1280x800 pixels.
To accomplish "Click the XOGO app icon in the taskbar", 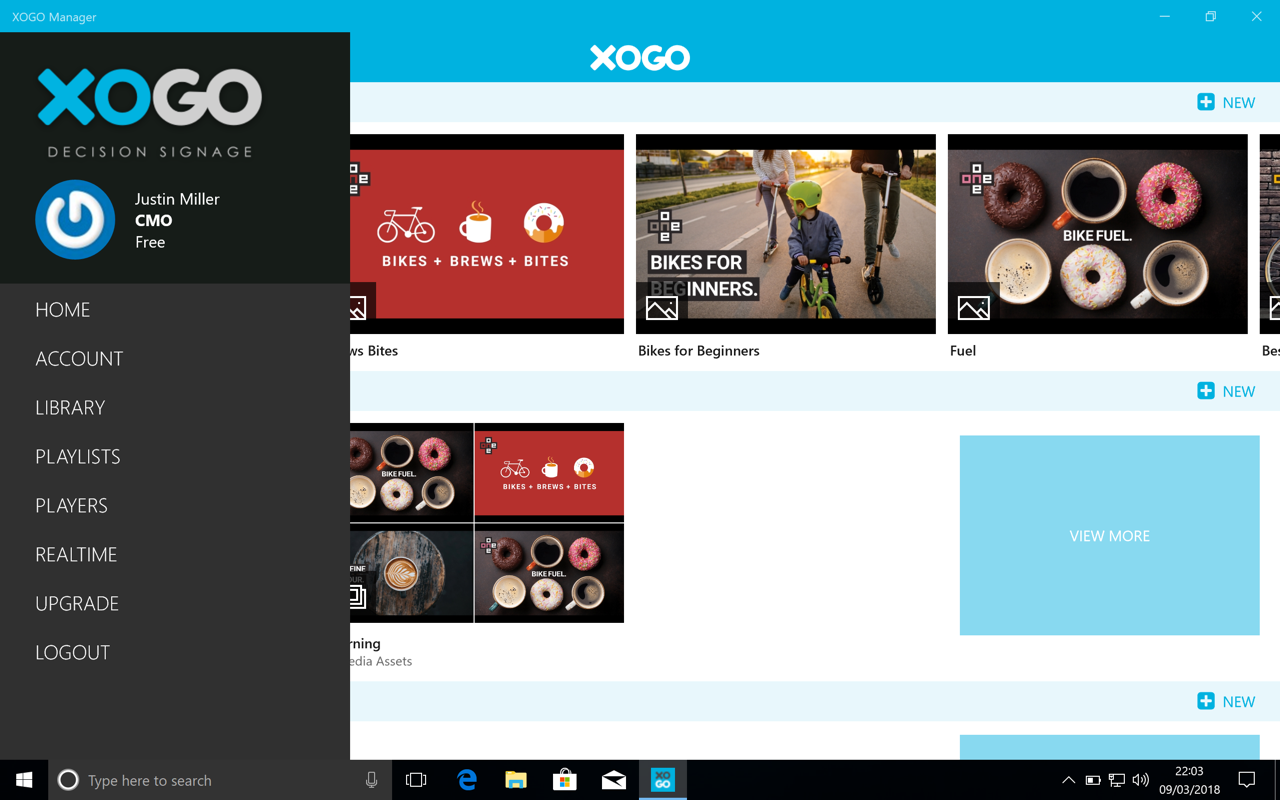I will pyautogui.click(x=662, y=780).
